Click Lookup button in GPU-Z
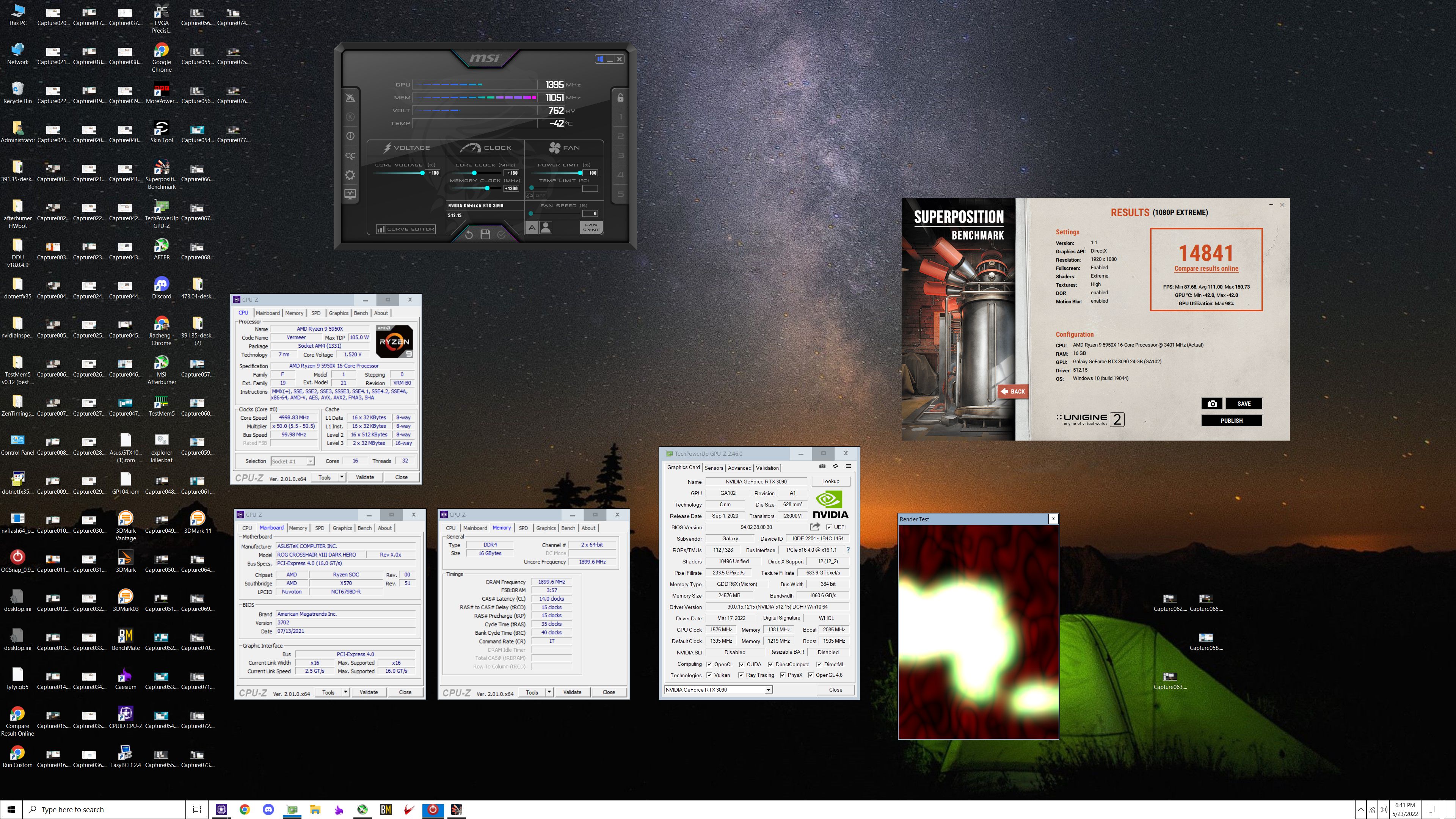The width and height of the screenshot is (1456, 819). (830, 482)
